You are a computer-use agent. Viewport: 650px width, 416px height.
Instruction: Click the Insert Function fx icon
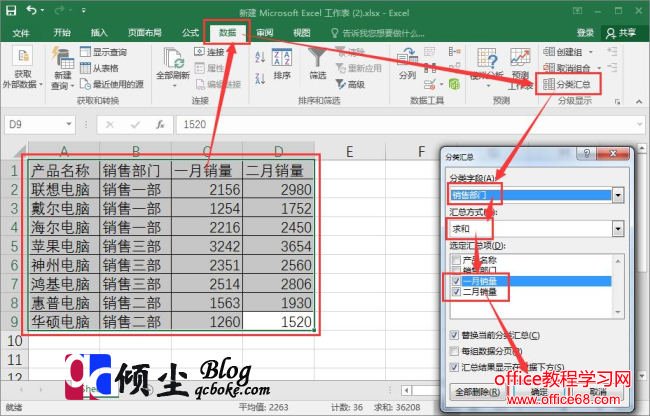160,124
